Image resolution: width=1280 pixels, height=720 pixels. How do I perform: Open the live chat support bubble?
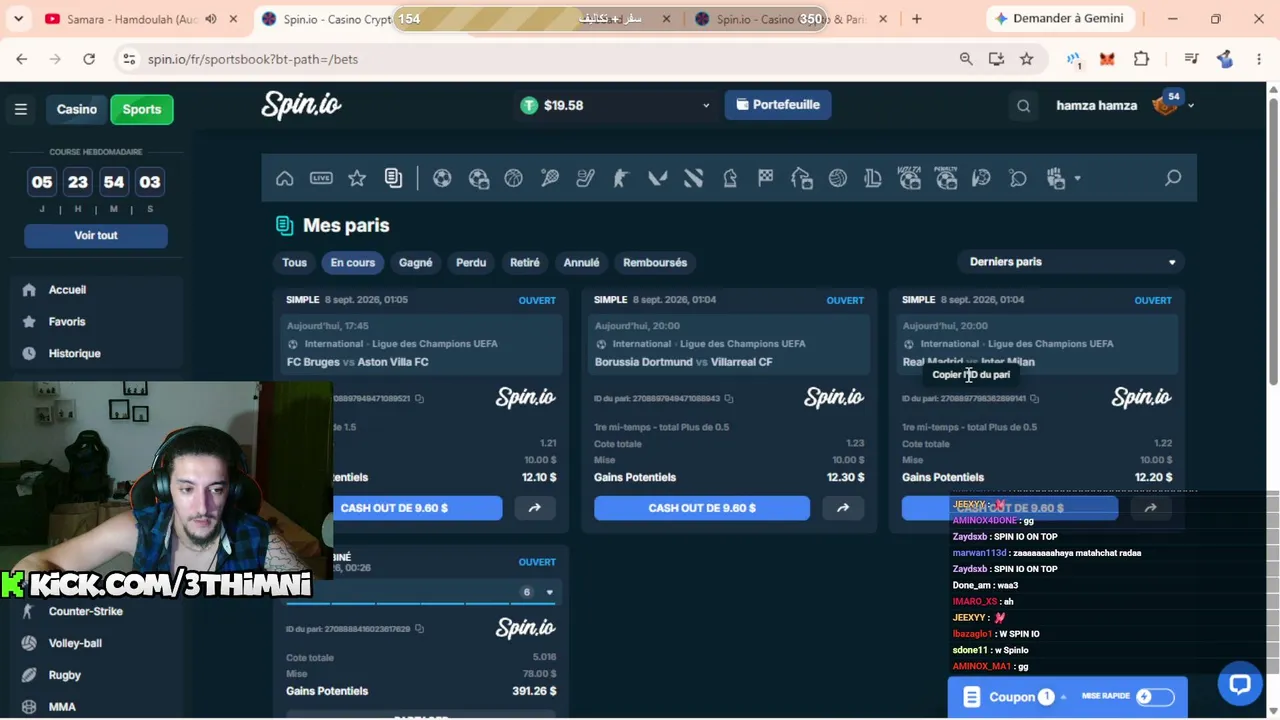(x=1240, y=684)
